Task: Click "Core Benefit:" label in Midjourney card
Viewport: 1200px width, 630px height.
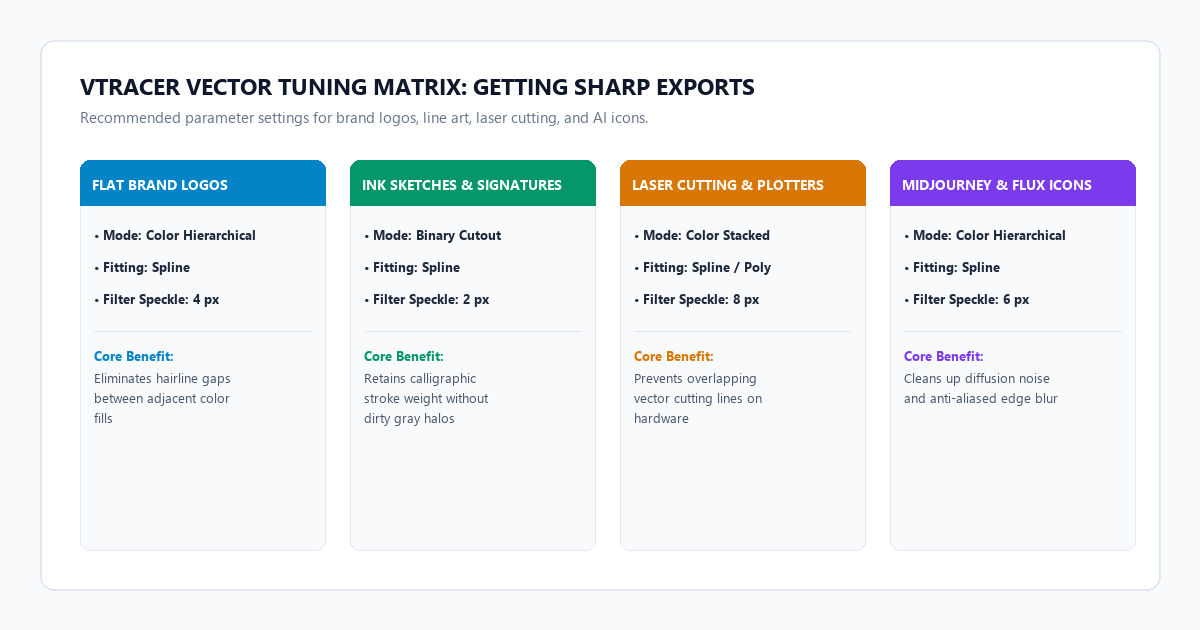Action: (944, 356)
